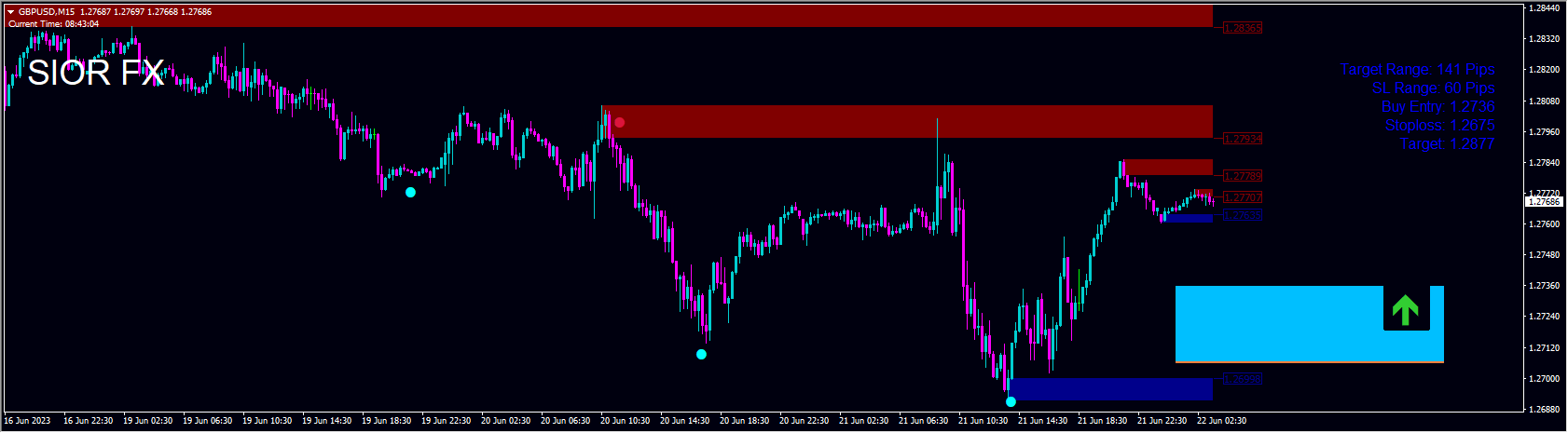This screenshot has width=1568, height=433.
Task: Click the 1.28320 price scale value
Action: tap(1546, 39)
